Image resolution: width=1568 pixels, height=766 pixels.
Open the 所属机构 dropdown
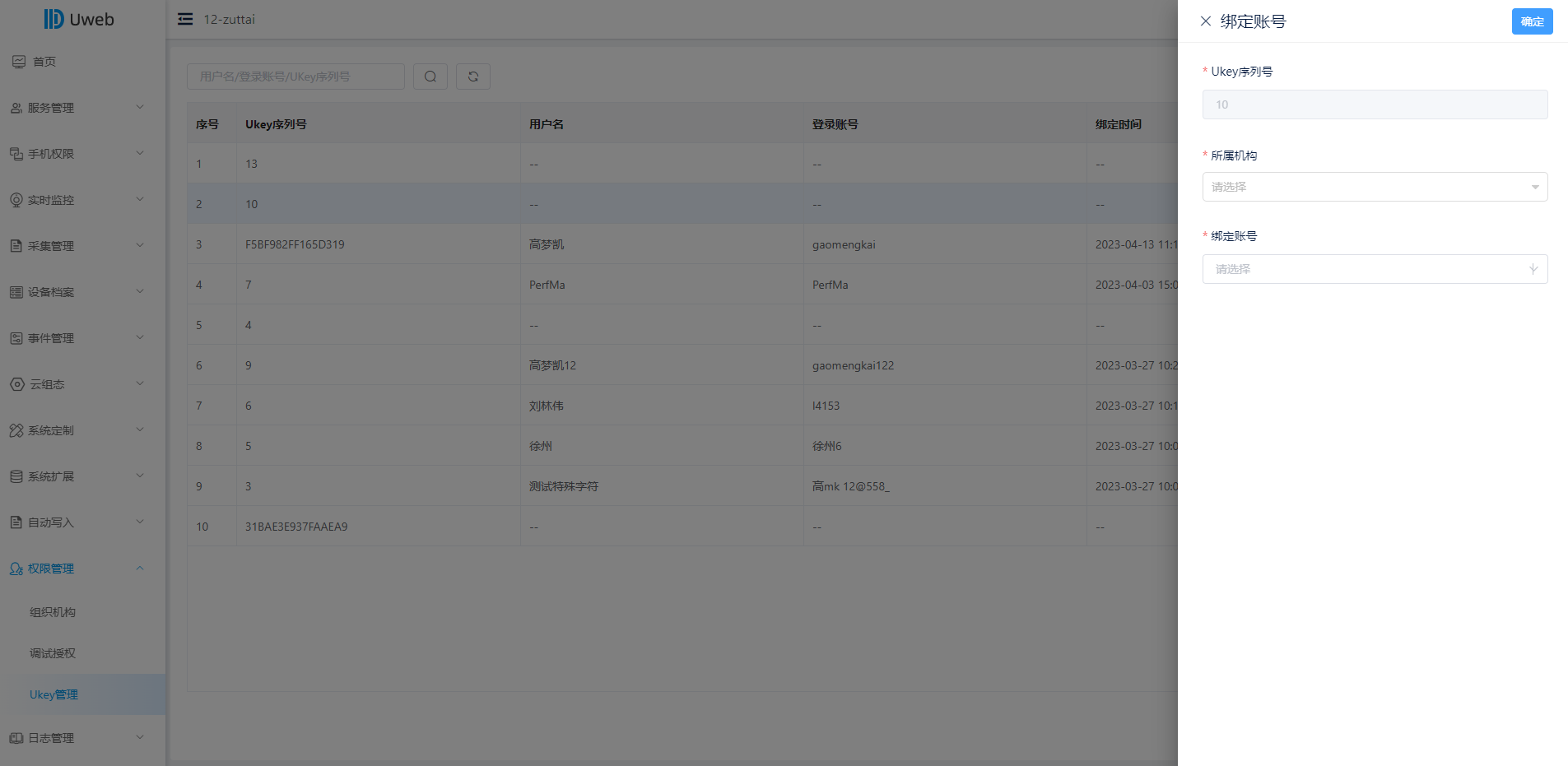click(x=1375, y=187)
